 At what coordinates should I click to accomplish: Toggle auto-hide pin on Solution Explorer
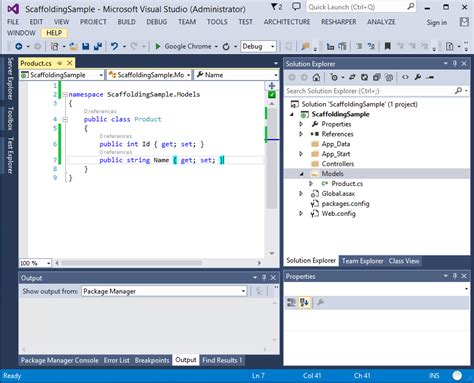pos(455,63)
